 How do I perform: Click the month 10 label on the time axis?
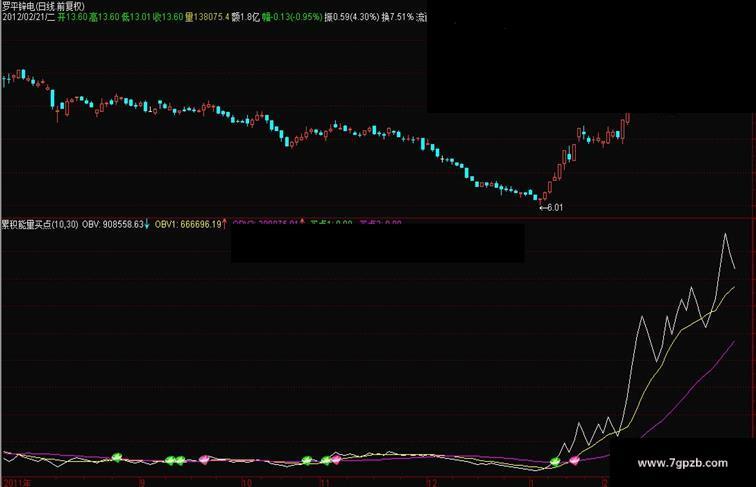point(246,483)
